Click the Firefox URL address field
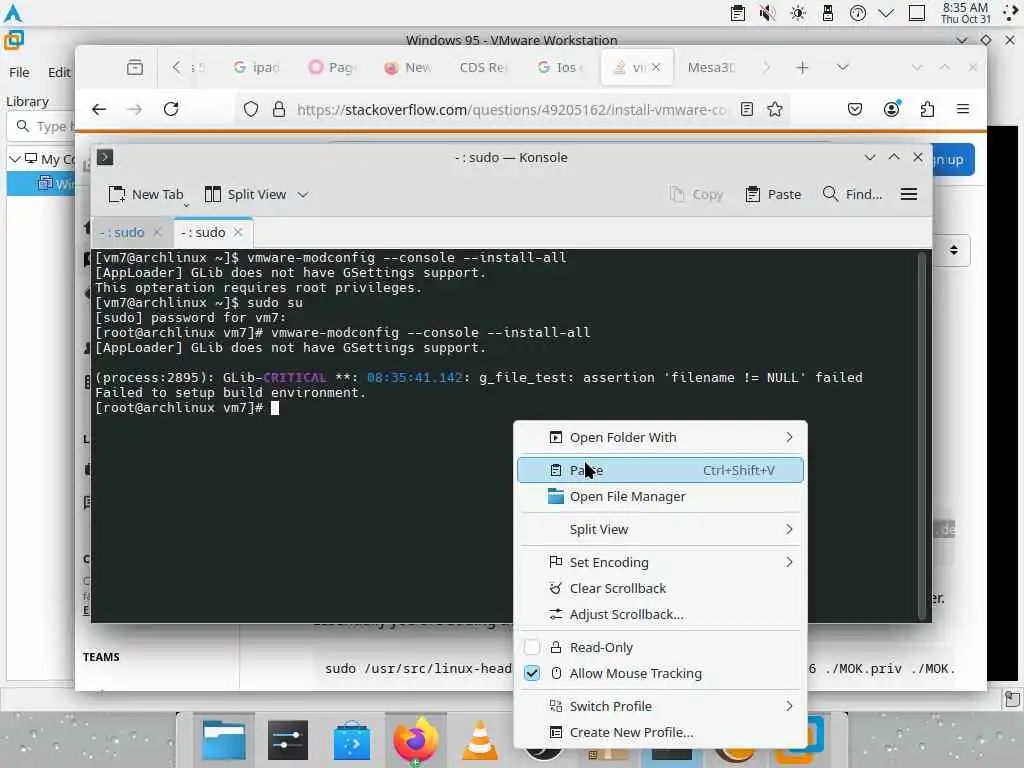 pyautogui.click(x=511, y=110)
